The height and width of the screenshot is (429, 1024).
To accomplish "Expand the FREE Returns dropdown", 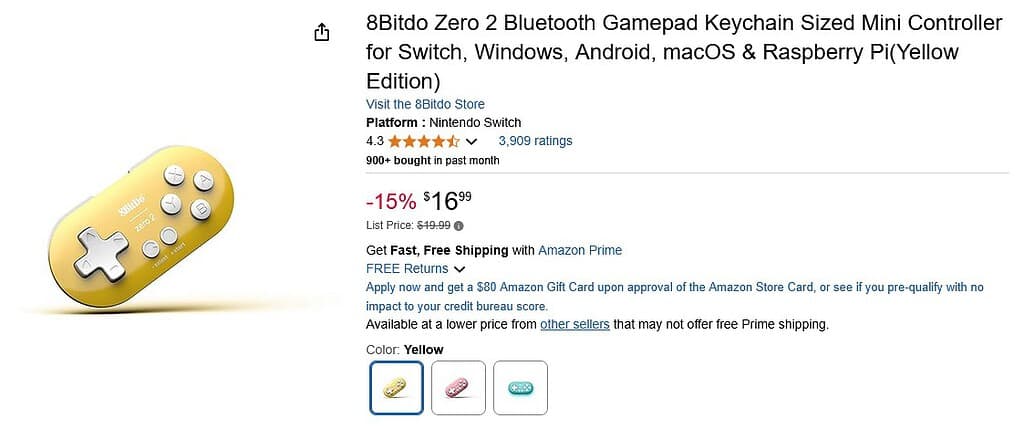I will 459,269.
